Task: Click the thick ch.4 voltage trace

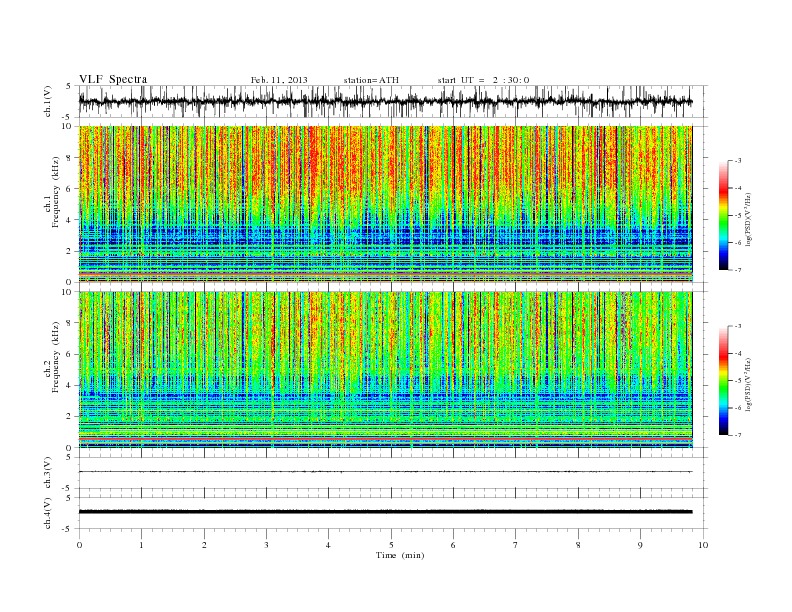Action: click(x=385, y=512)
